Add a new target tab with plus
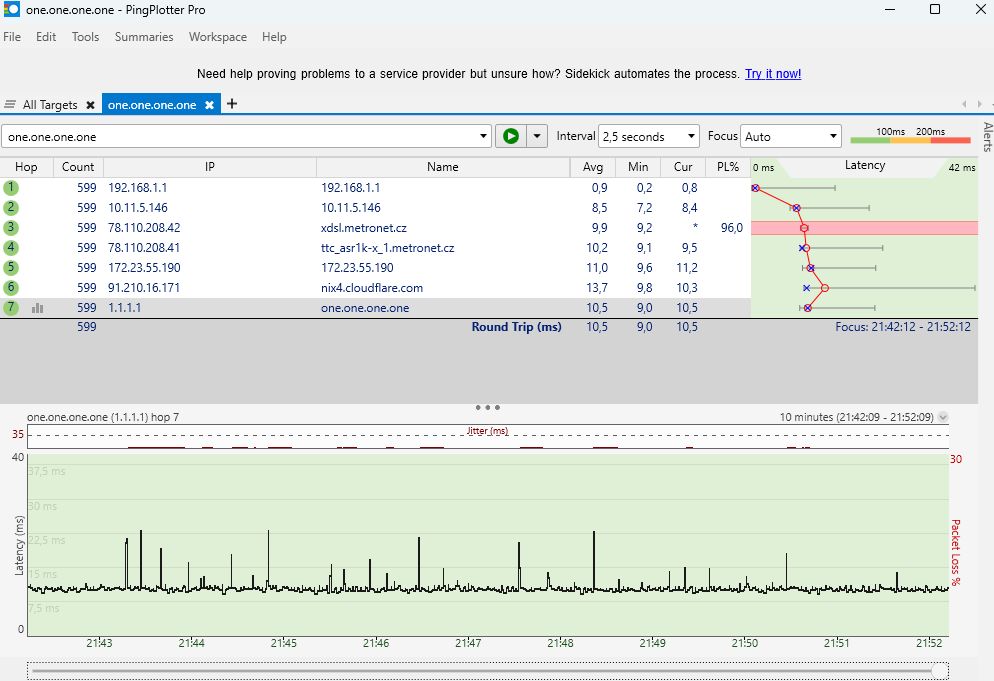Viewport: 994px width, 681px height. pos(232,104)
